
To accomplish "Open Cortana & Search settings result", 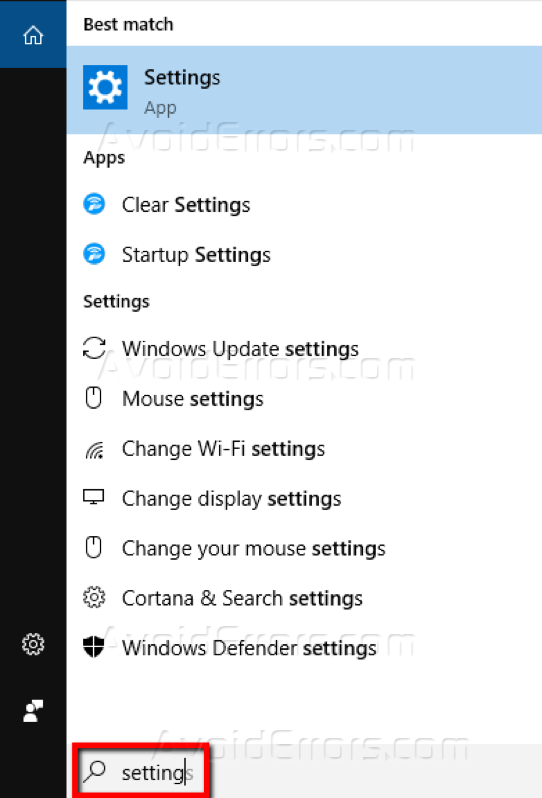I will [304, 598].
